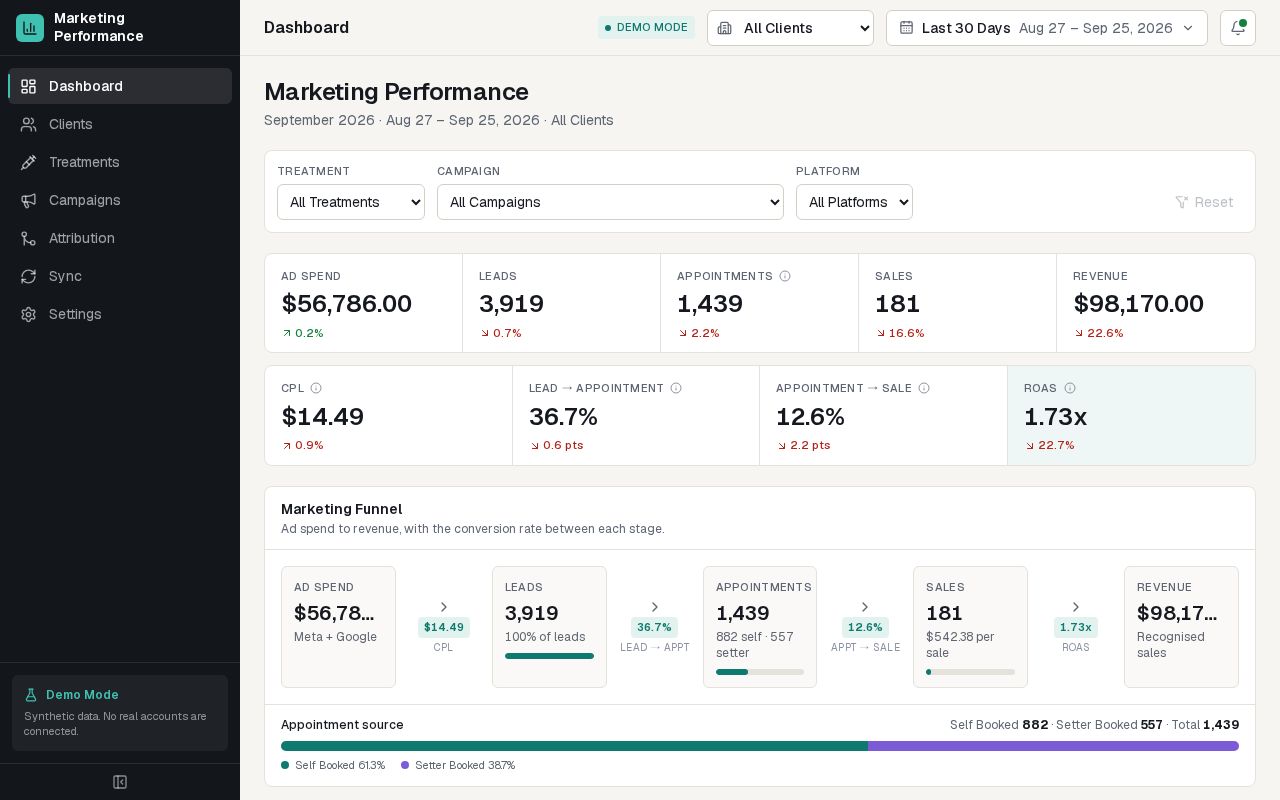Click the calendar icon in date range

[x=906, y=28]
